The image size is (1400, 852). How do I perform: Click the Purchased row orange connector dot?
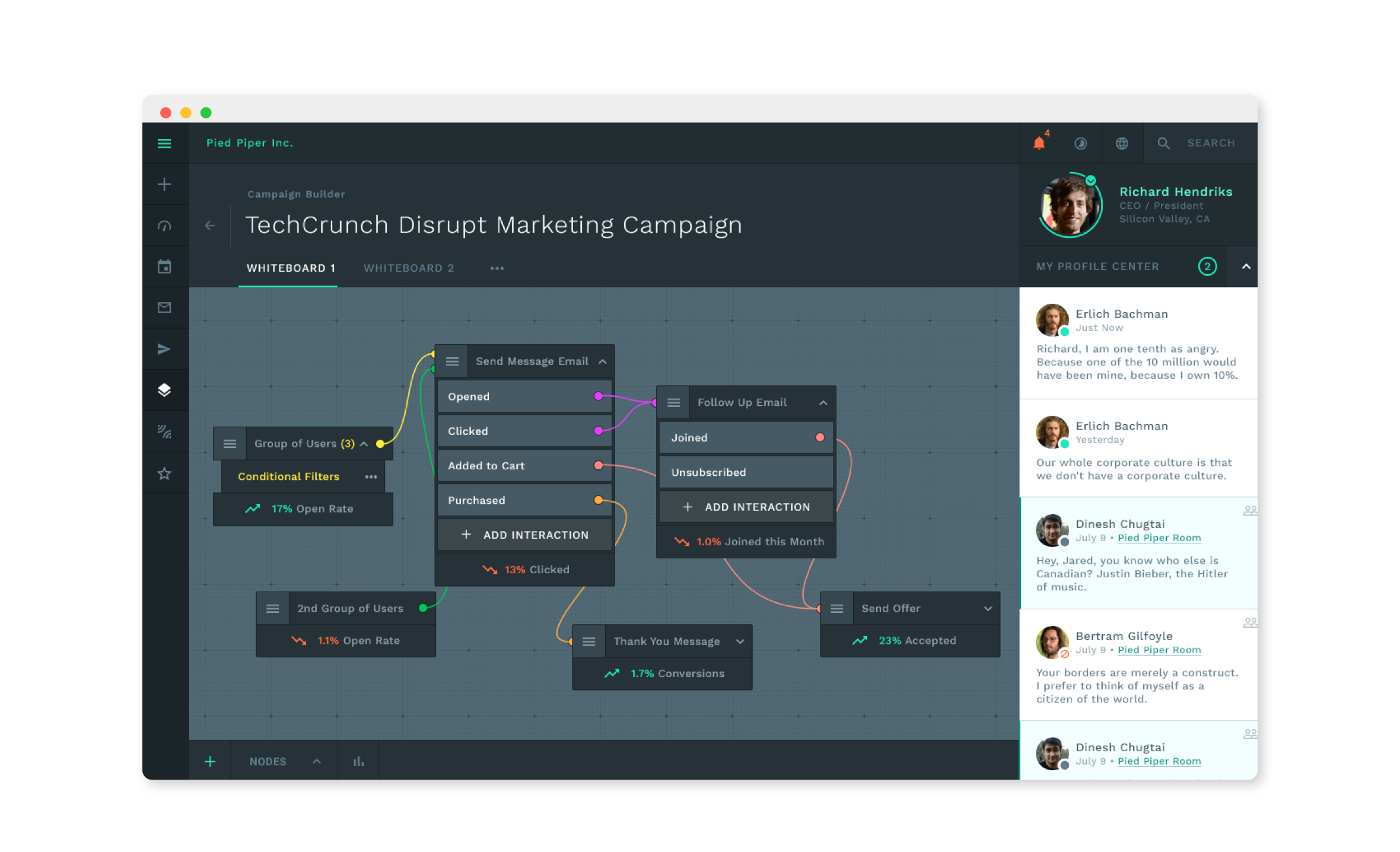[599, 500]
